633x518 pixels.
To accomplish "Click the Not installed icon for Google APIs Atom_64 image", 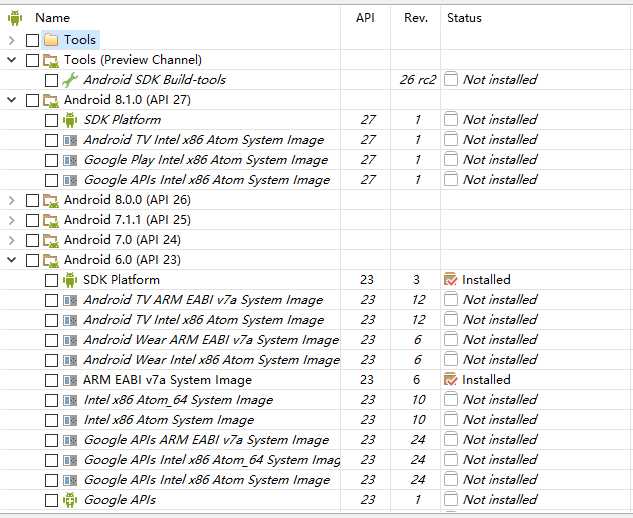I will (451, 459).
